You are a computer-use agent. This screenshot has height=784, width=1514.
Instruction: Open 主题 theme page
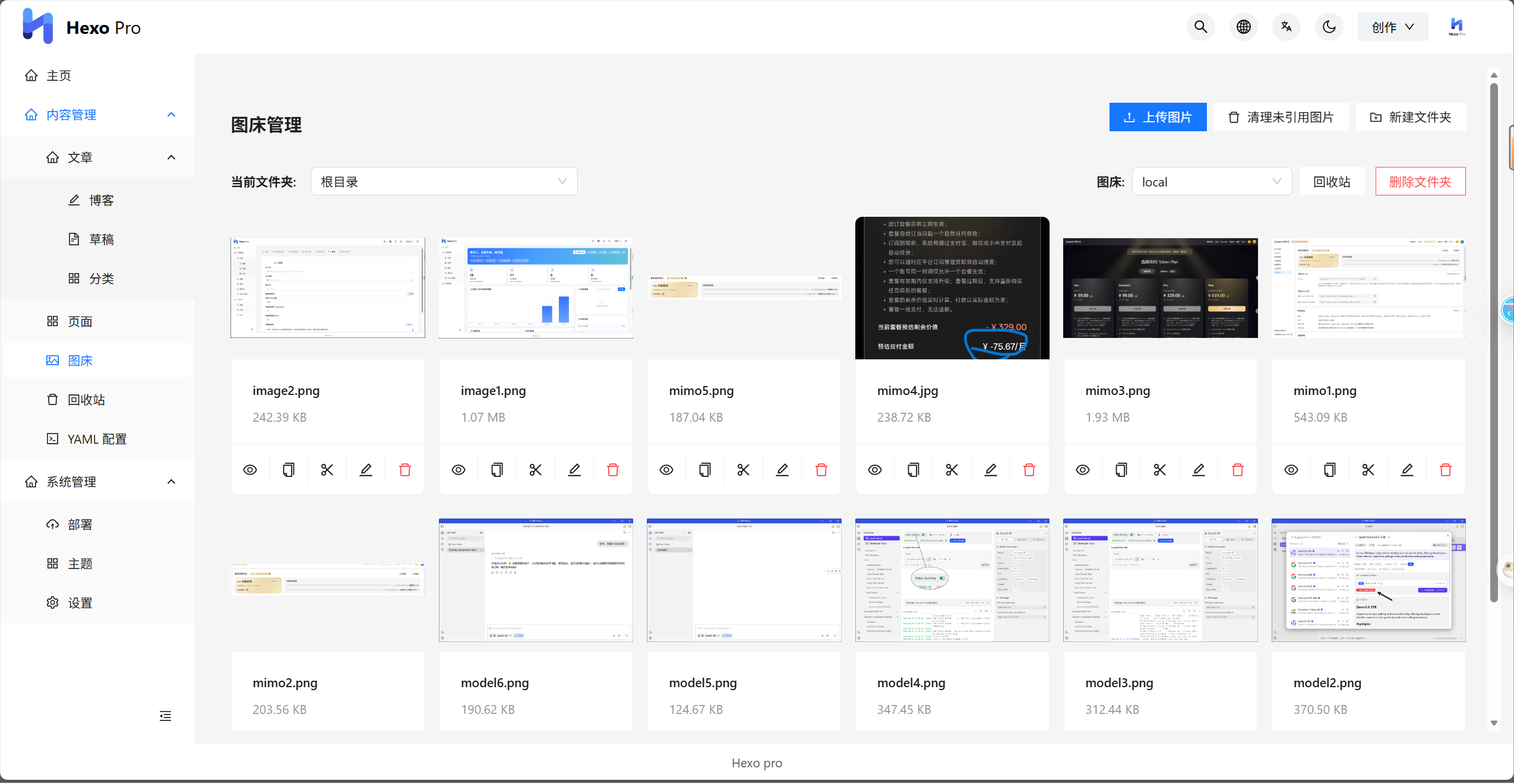tap(97, 564)
